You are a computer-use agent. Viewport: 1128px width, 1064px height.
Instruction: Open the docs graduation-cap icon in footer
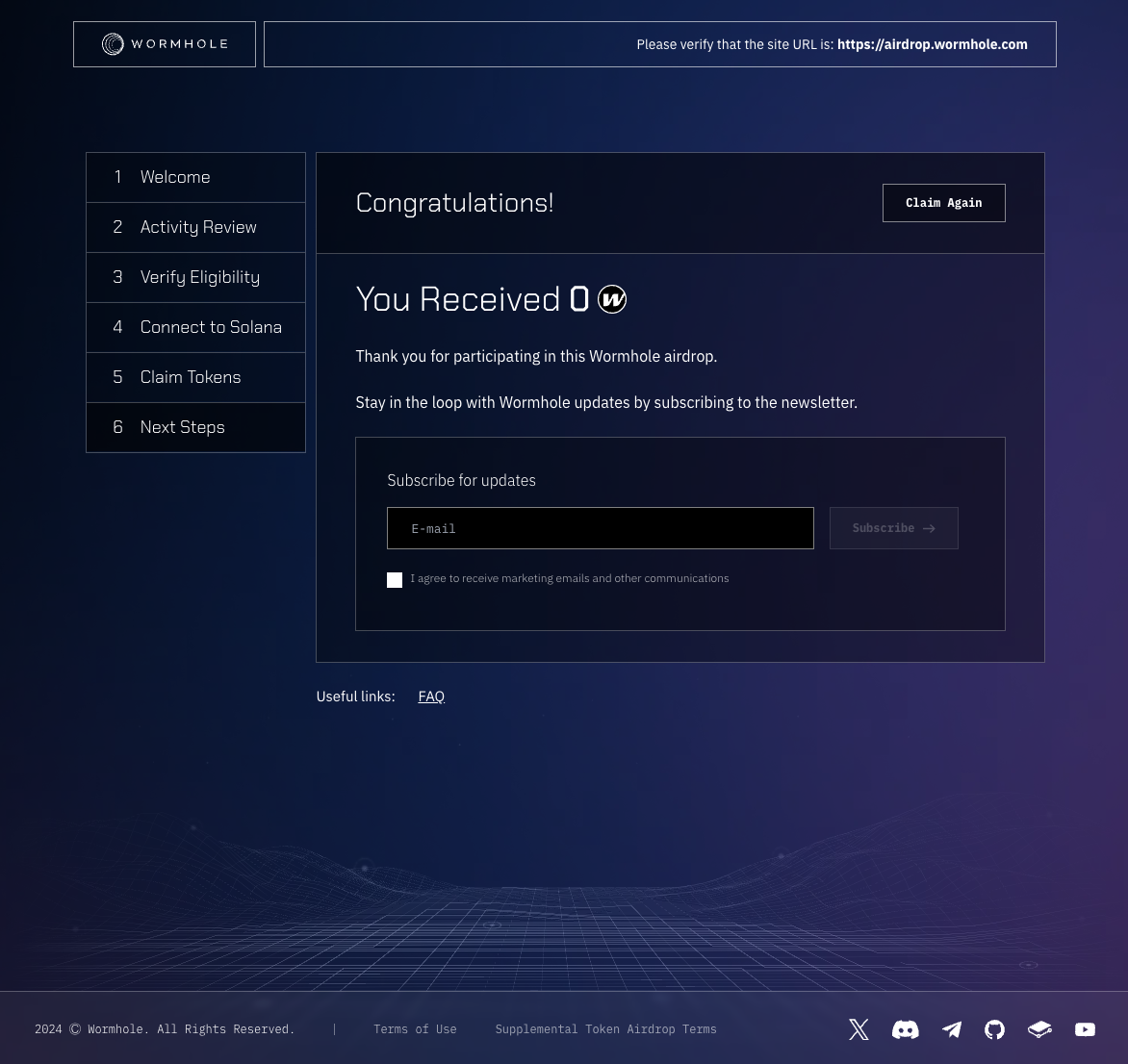coord(1039,1029)
